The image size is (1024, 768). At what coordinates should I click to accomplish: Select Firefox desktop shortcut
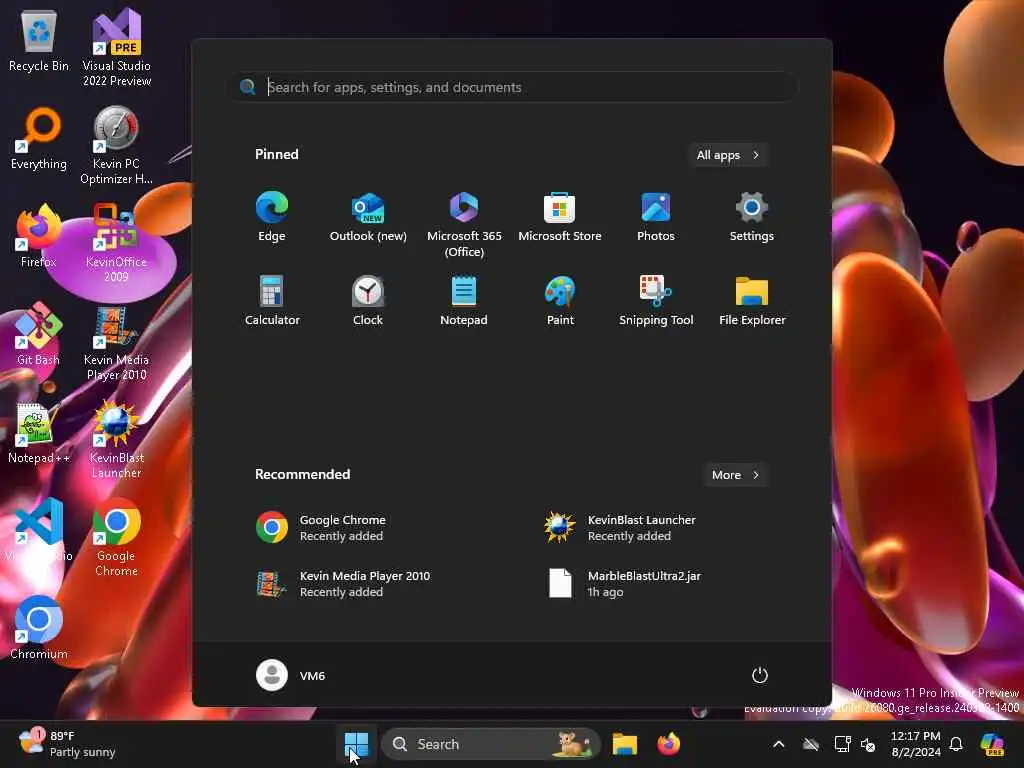(39, 236)
